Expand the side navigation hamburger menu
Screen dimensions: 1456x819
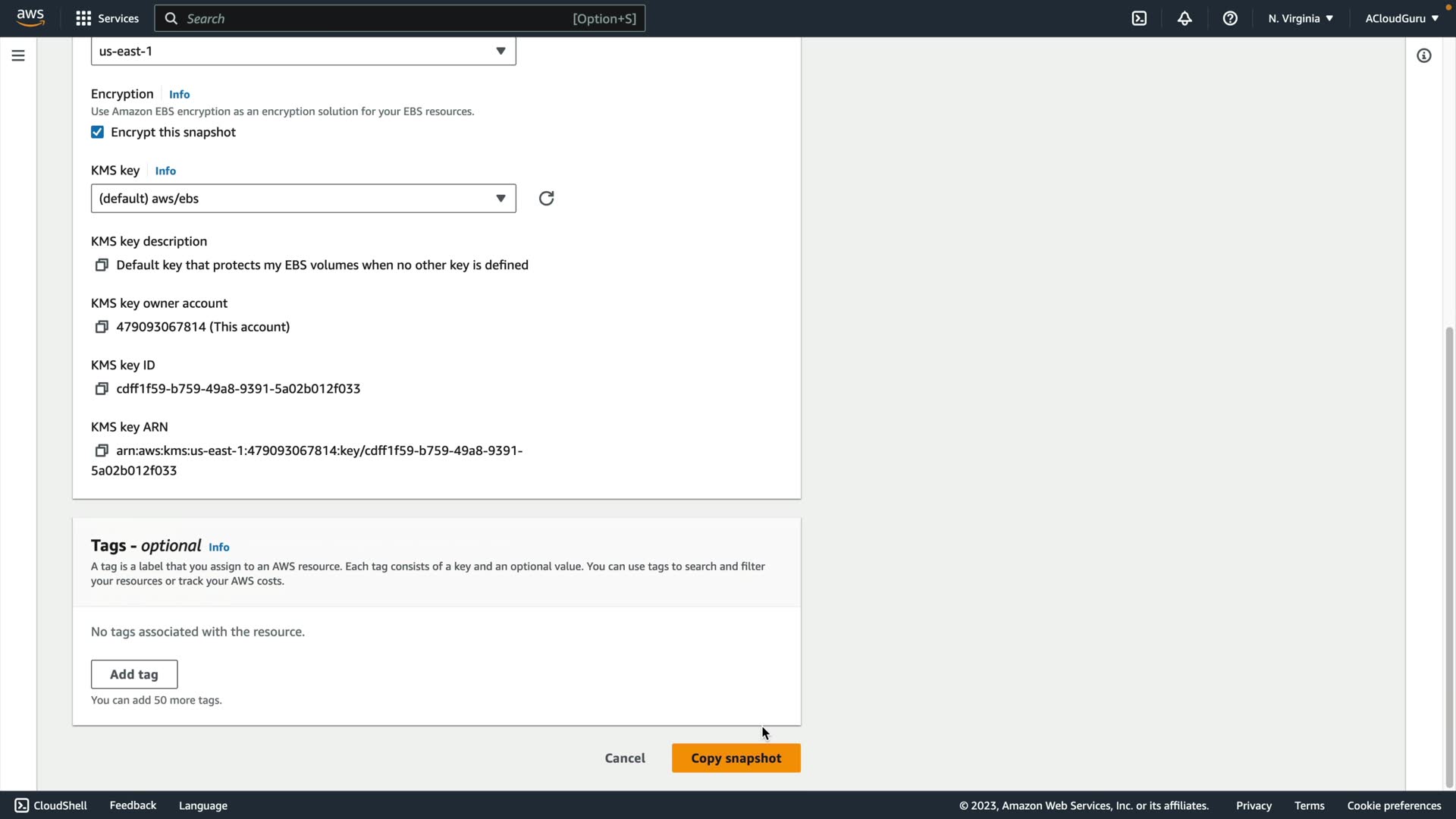18,55
